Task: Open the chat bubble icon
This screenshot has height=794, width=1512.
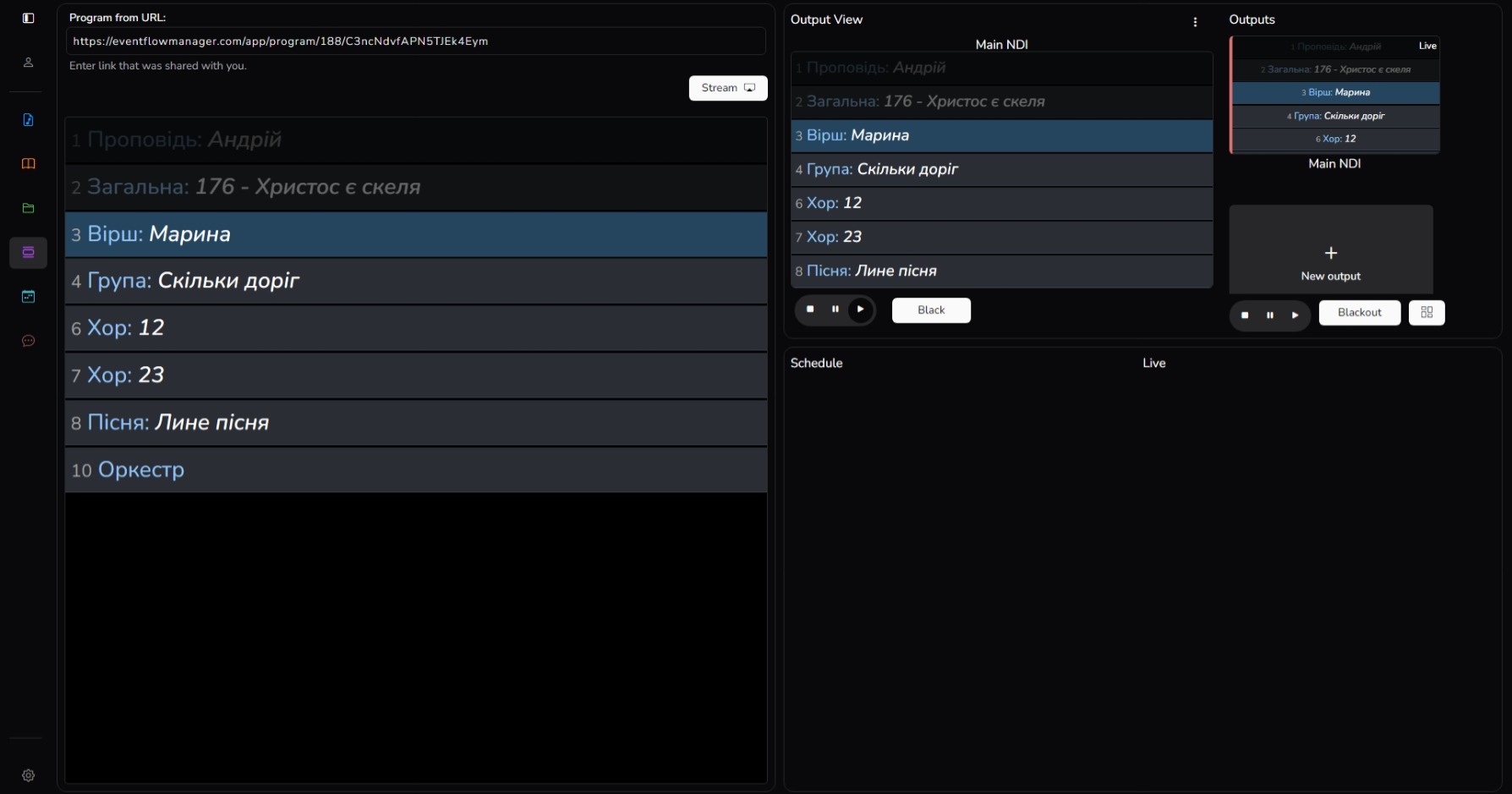Action: point(28,341)
